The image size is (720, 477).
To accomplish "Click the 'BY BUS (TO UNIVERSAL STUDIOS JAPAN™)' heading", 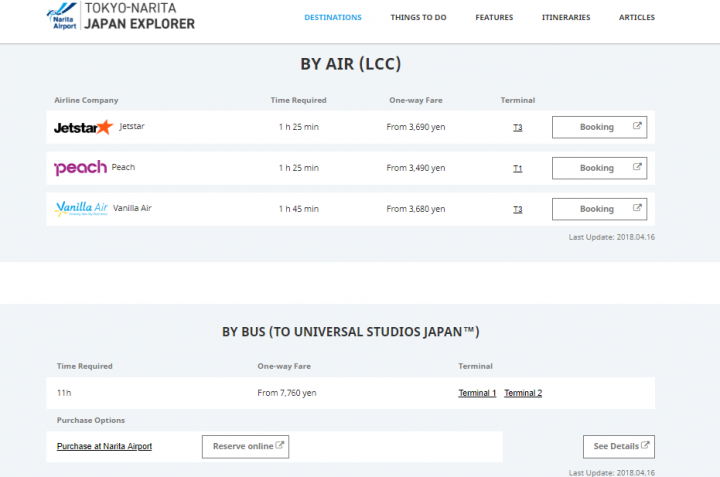I will [x=351, y=332].
